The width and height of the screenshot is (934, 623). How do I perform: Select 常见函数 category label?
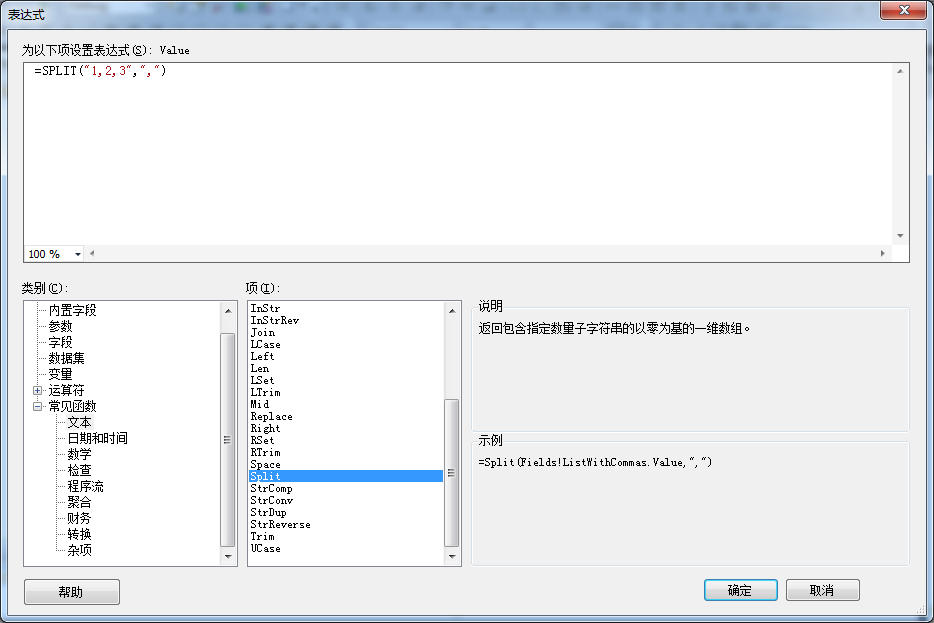click(x=72, y=407)
